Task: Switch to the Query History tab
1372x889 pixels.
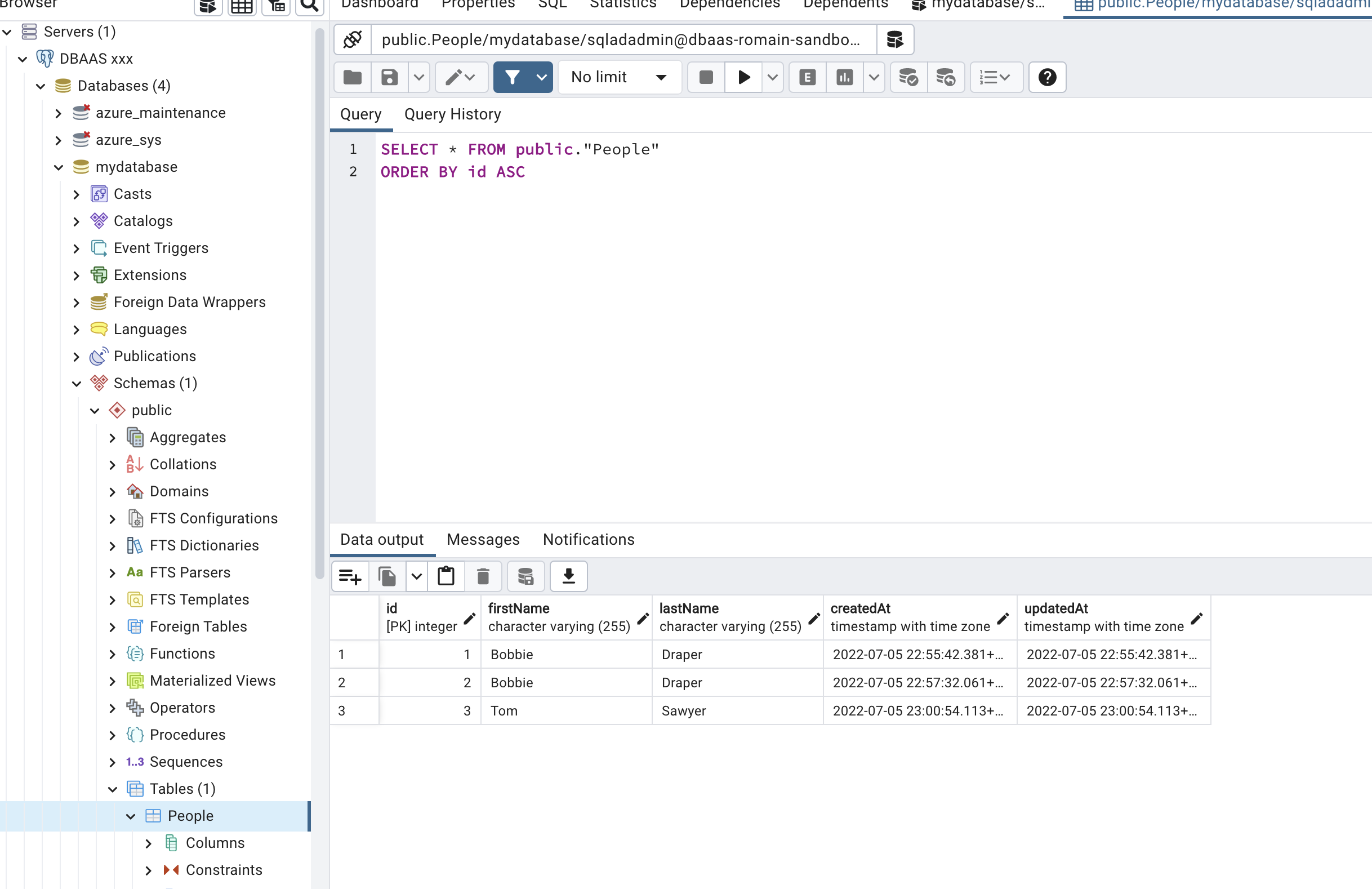Action: [452, 114]
